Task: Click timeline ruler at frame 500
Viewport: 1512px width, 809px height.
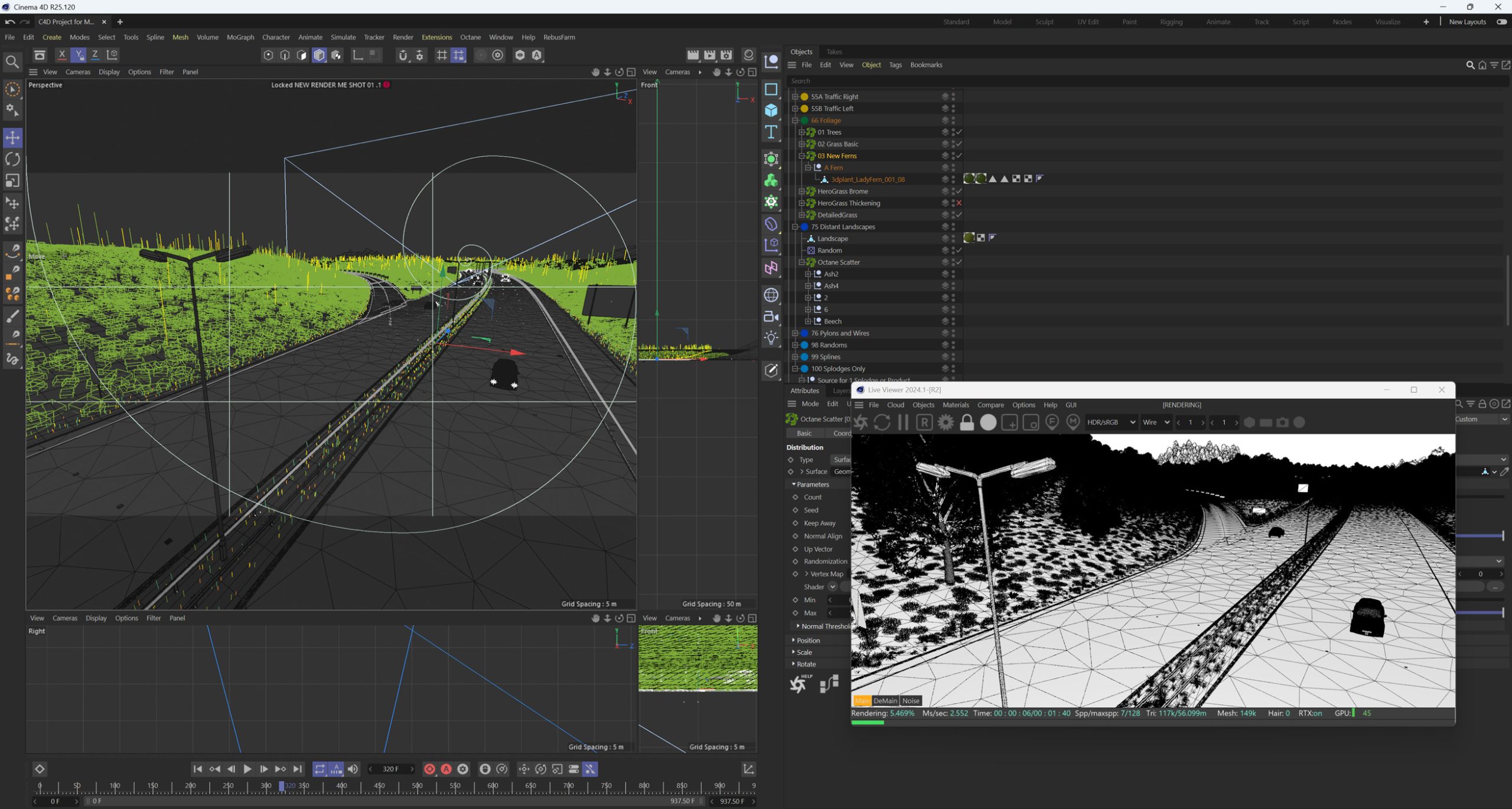Action: click(417, 787)
